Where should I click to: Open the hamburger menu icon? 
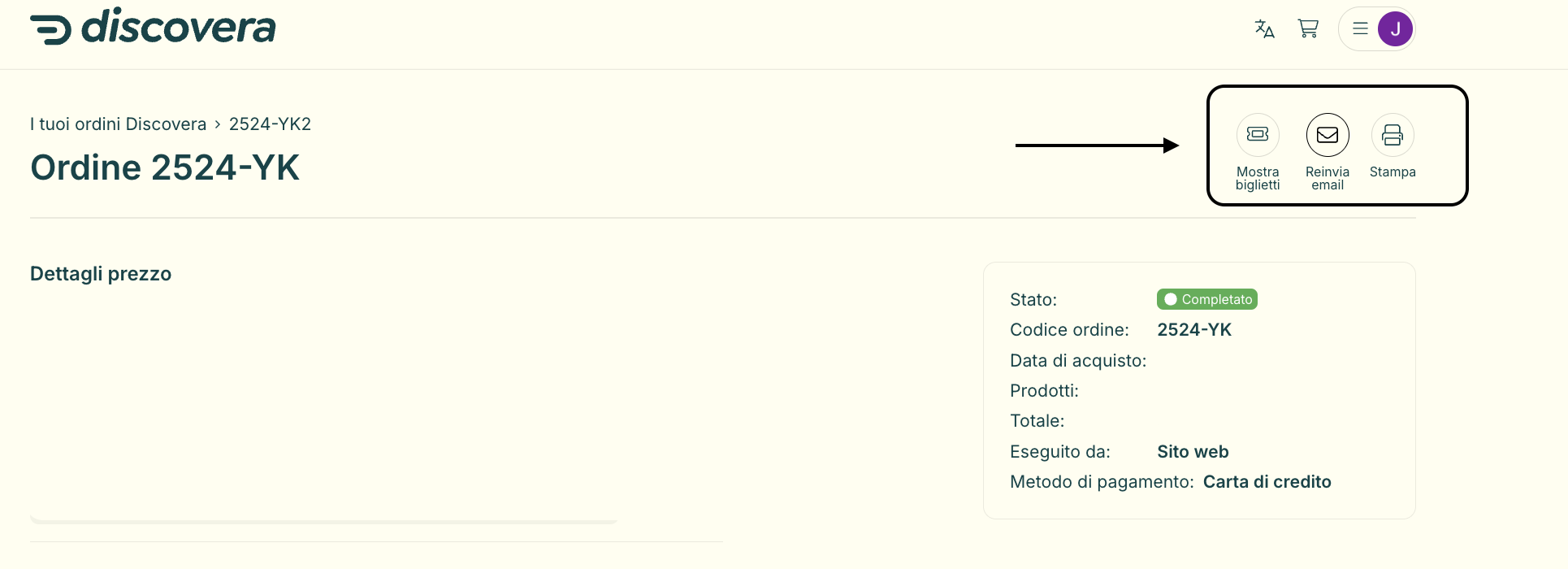point(1359,28)
